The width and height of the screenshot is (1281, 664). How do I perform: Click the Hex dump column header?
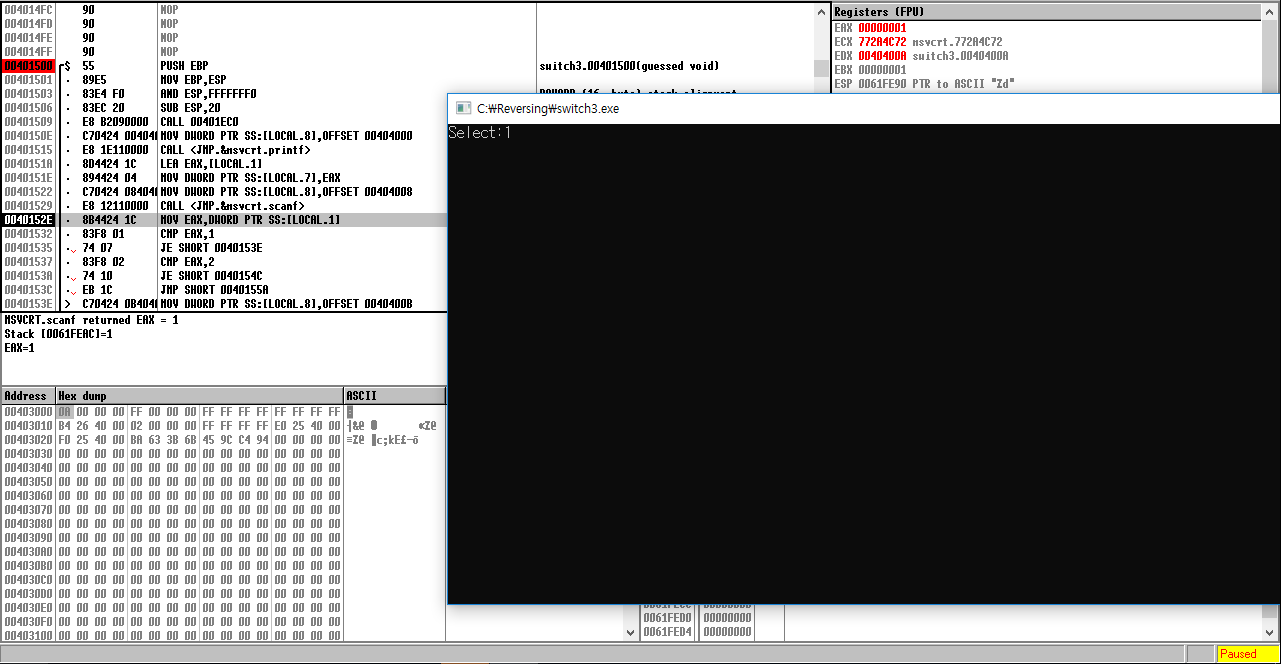click(x=199, y=396)
